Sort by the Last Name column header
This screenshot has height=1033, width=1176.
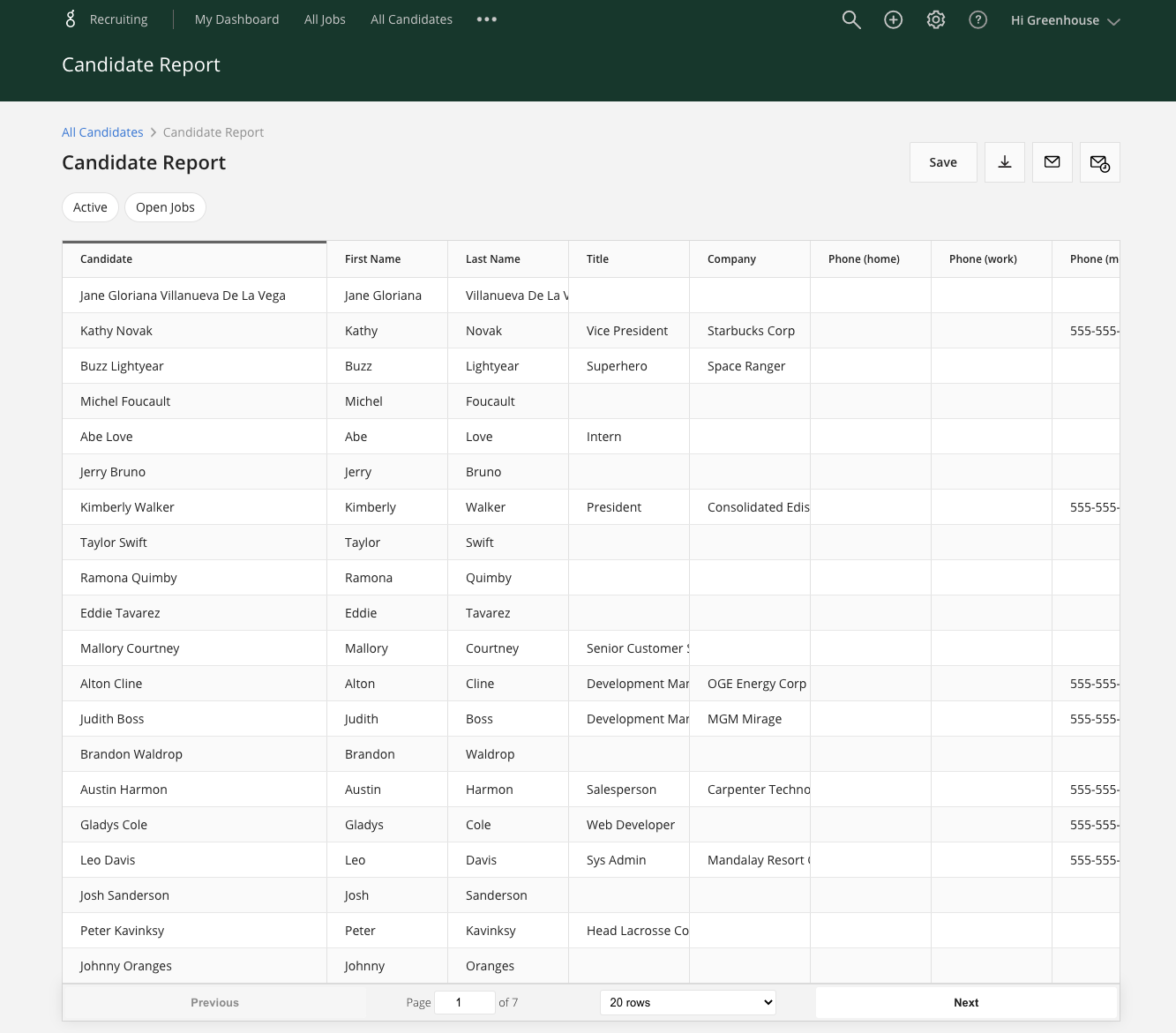coord(508,259)
